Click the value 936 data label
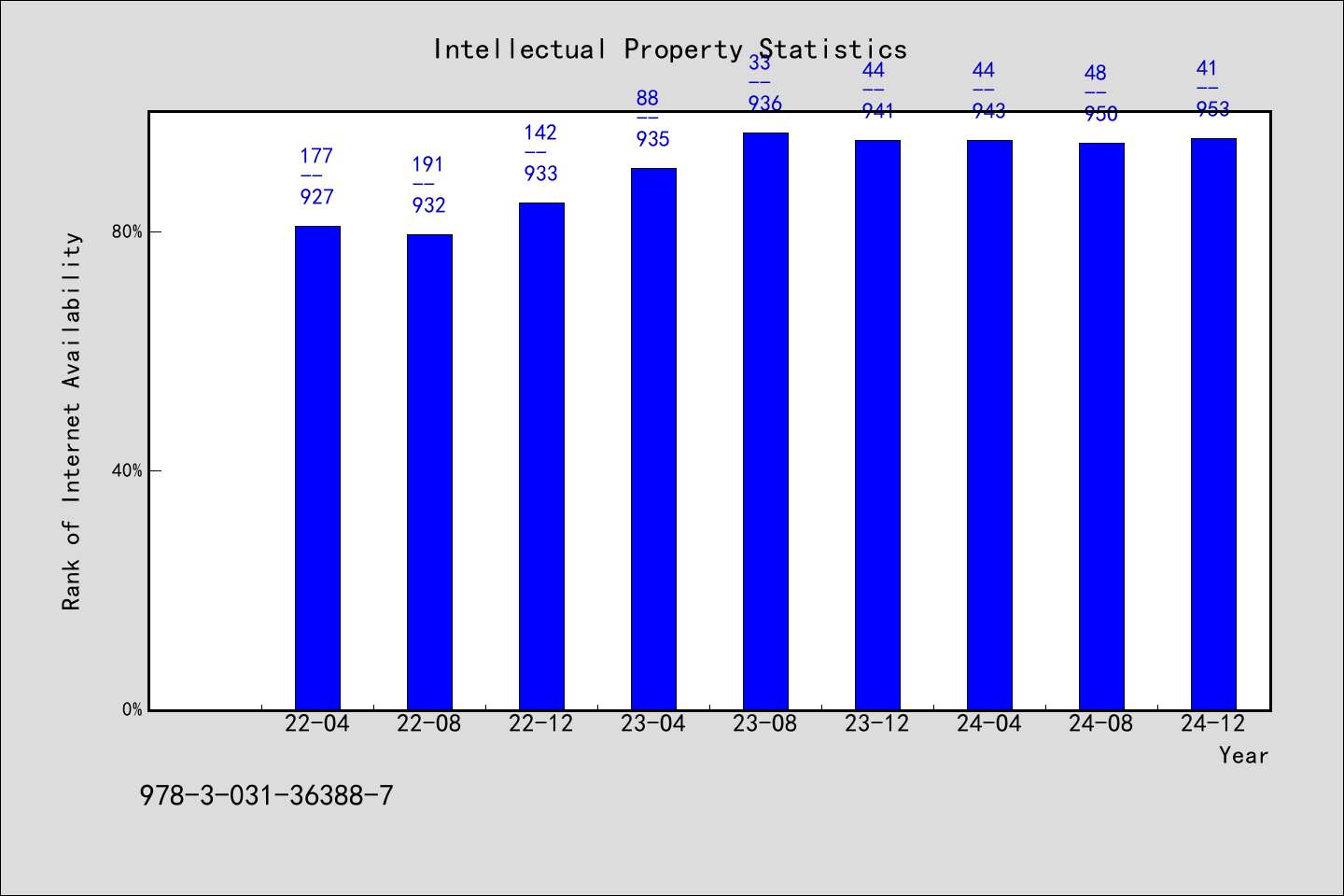This screenshot has height=896, width=1344. click(765, 104)
